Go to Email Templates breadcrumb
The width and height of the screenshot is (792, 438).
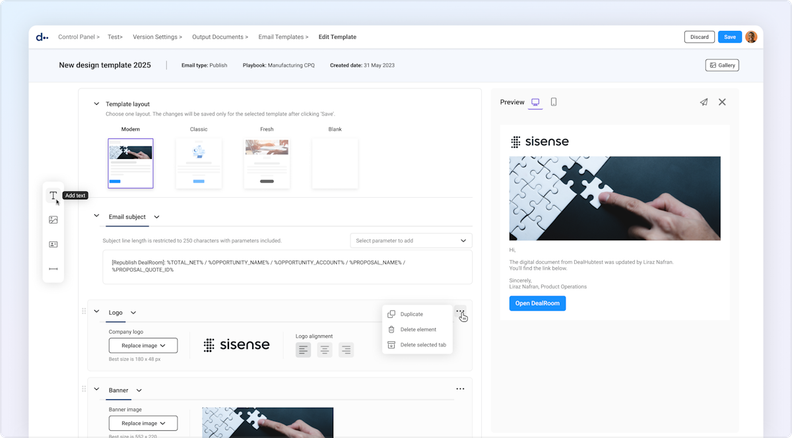pos(281,37)
